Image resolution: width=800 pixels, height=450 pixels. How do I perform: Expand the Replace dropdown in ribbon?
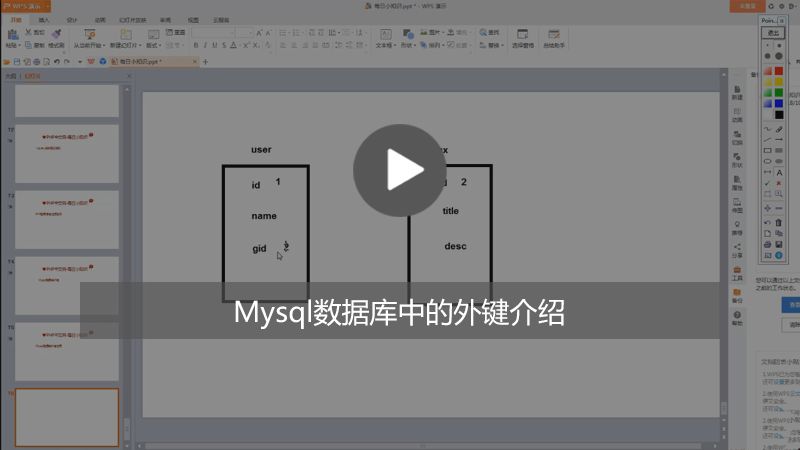pyautogui.click(x=503, y=45)
